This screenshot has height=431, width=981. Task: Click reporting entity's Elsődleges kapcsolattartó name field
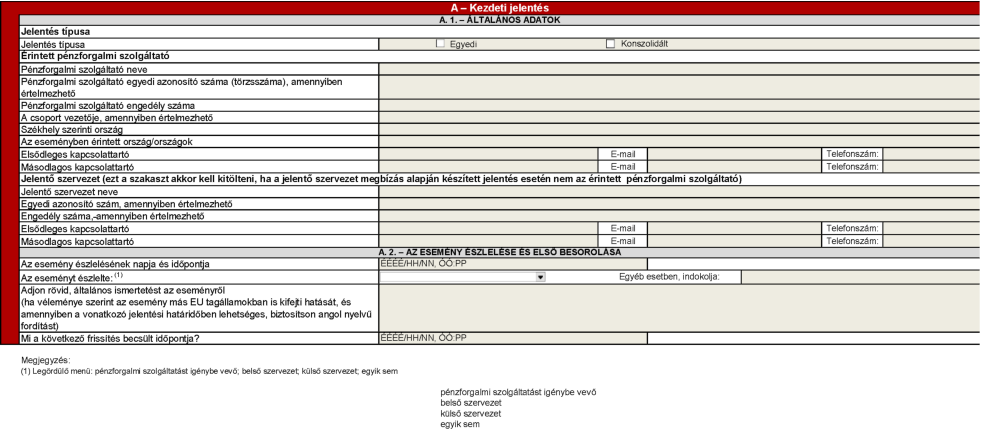489,228
